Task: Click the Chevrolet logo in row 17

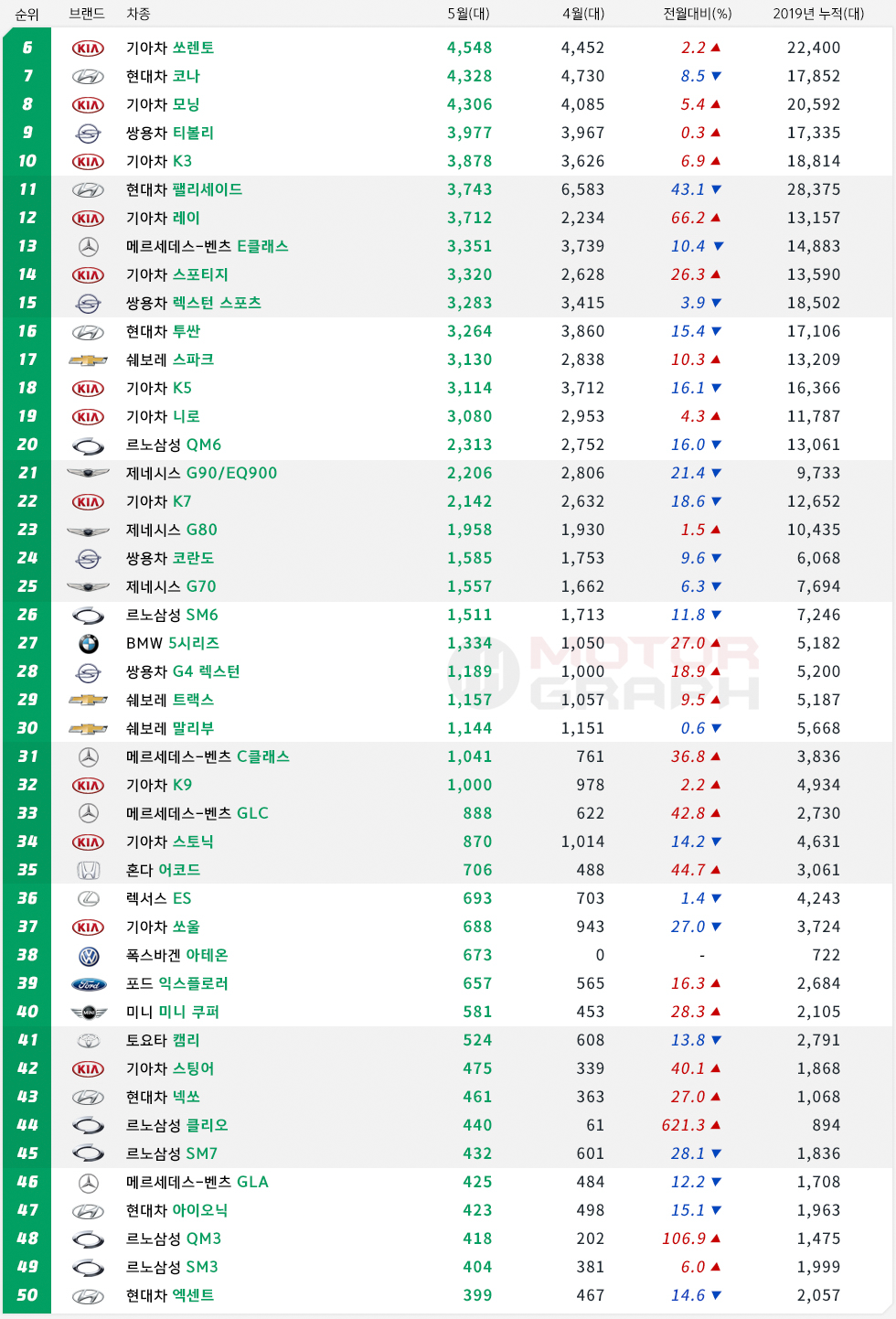Action: click(89, 360)
